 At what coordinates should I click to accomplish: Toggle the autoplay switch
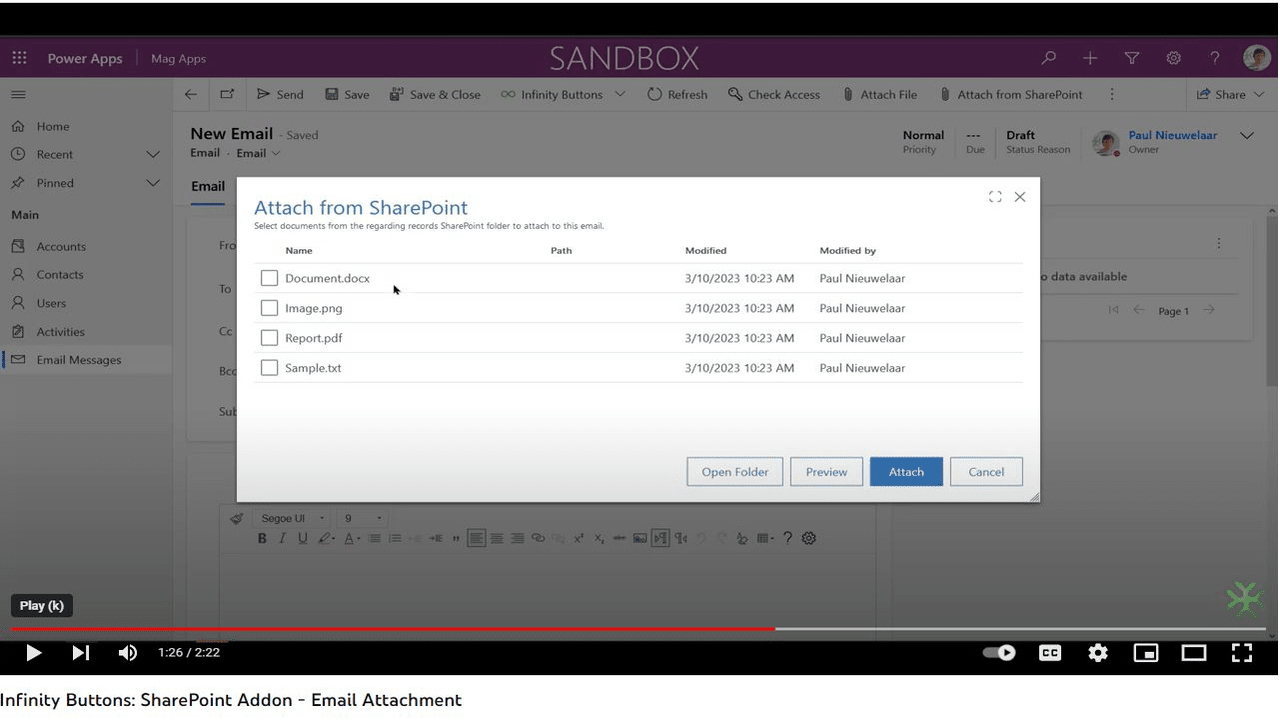[999, 653]
